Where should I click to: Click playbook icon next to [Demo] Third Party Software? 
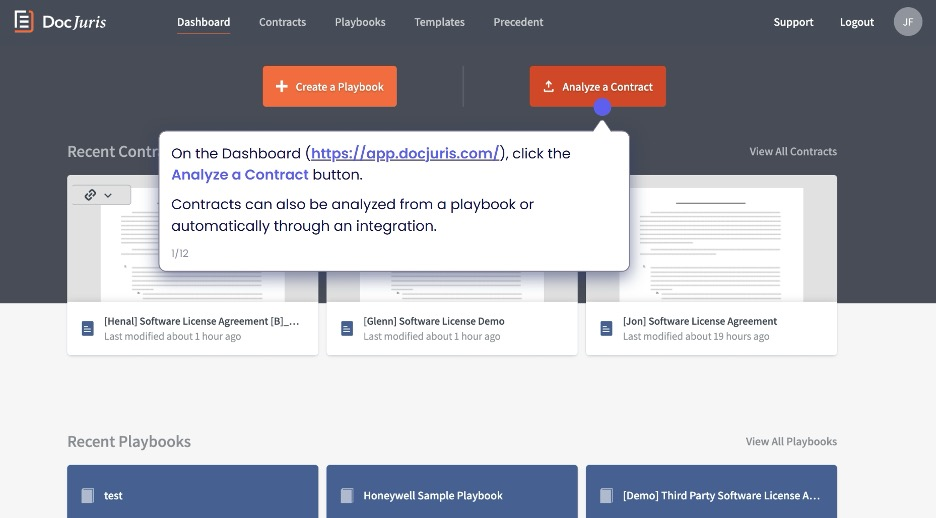[606, 495]
